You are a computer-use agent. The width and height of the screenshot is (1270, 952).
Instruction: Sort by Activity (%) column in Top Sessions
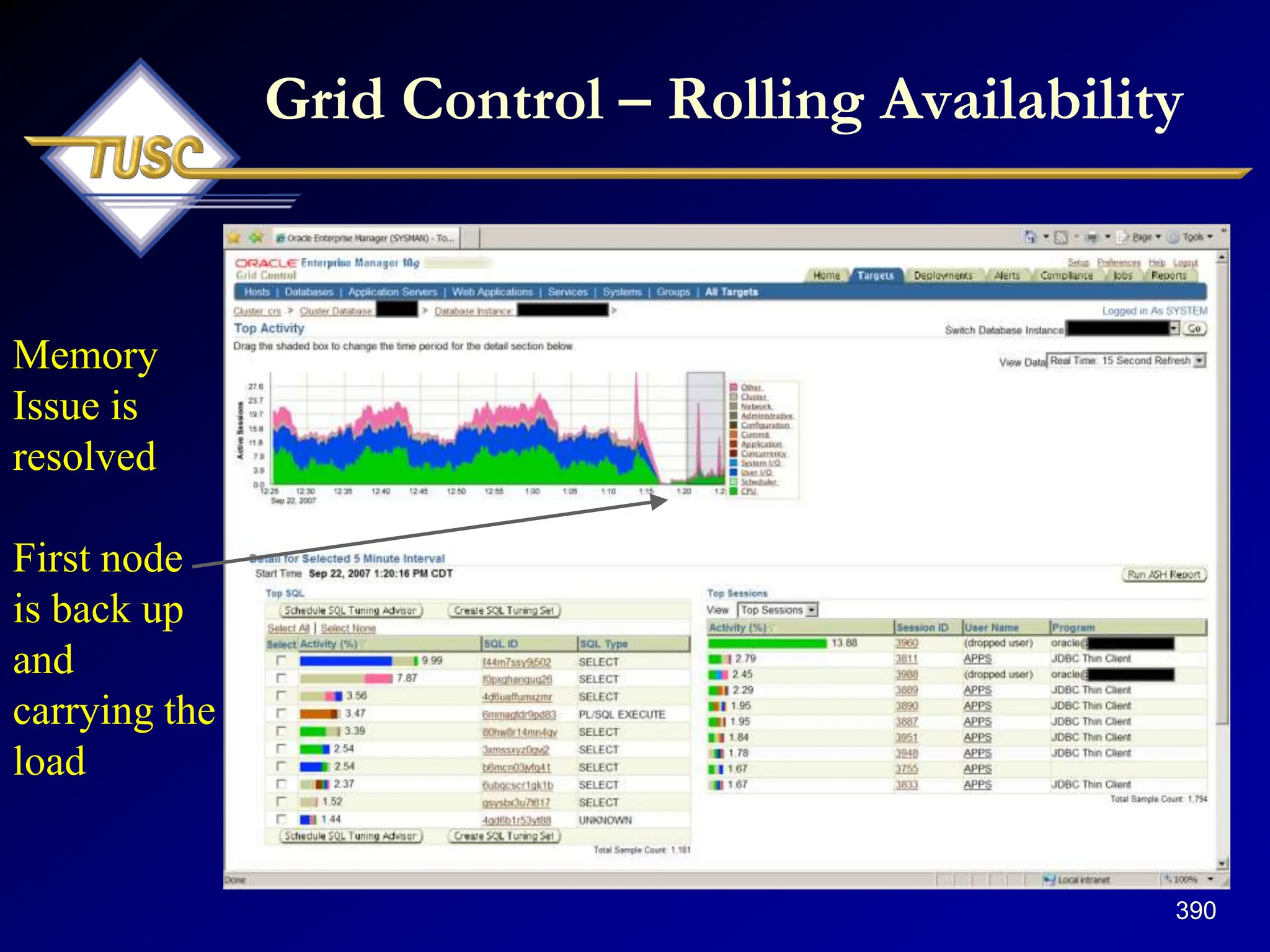pos(738,628)
